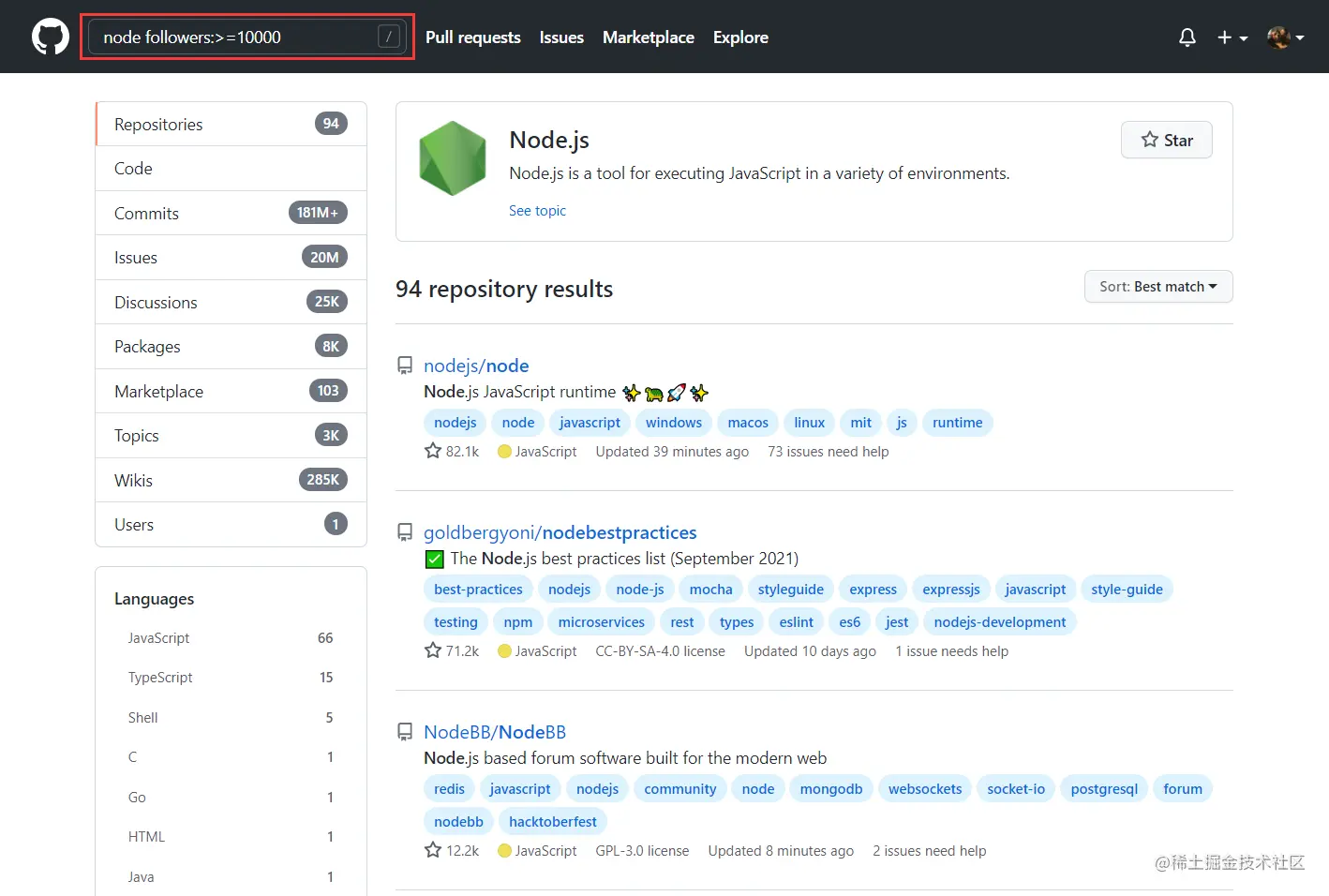Click the 12.2k star count of NodeBB
1329x896 pixels.
tap(452, 850)
